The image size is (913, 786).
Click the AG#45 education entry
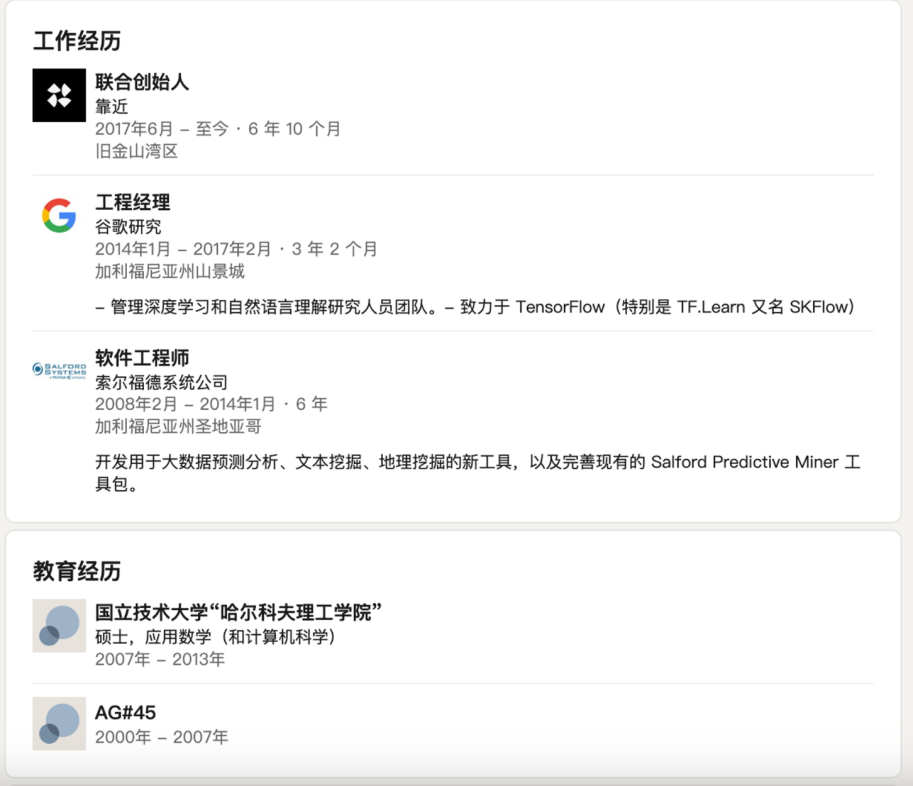point(124,709)
